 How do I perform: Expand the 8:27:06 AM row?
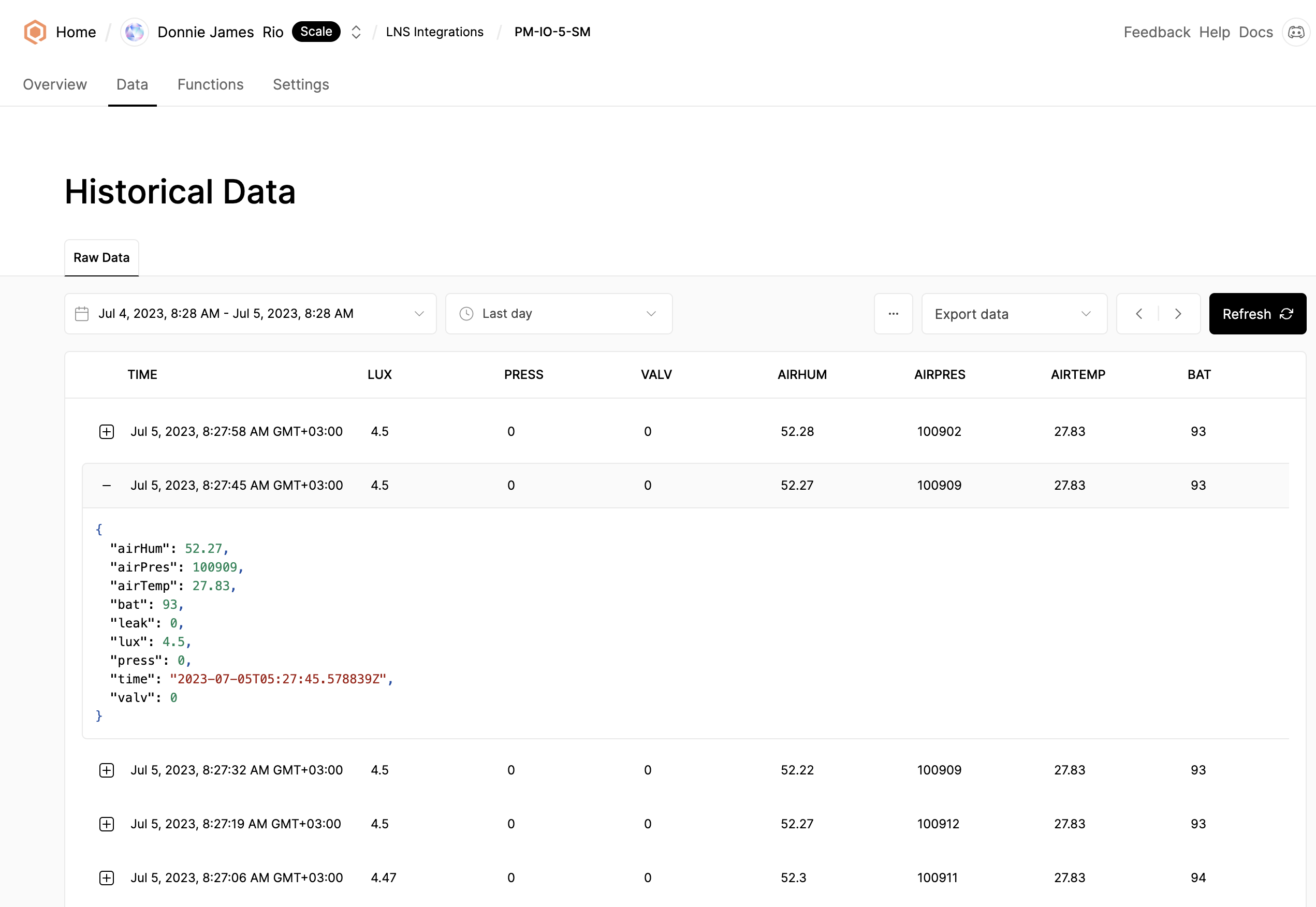[106, 878]
